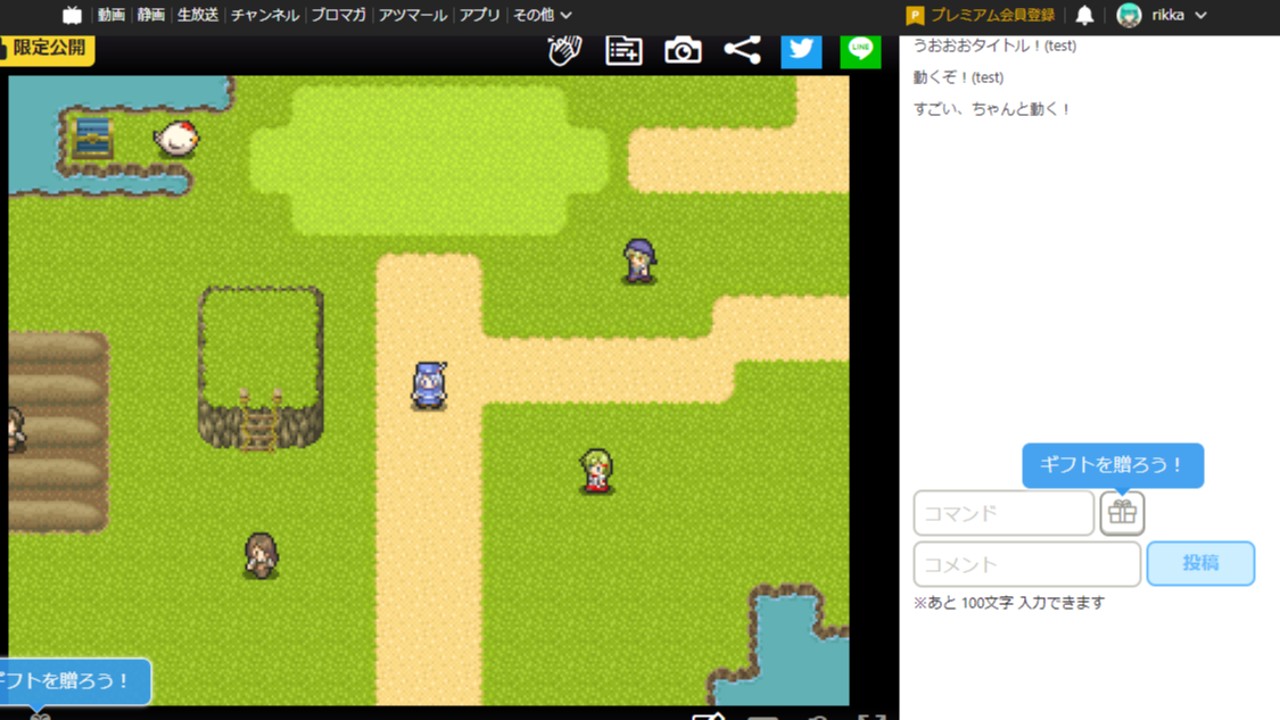Open the rikka account dropdown
This screenshot has height=720, width=1280.
click(x=1162, y=15)
